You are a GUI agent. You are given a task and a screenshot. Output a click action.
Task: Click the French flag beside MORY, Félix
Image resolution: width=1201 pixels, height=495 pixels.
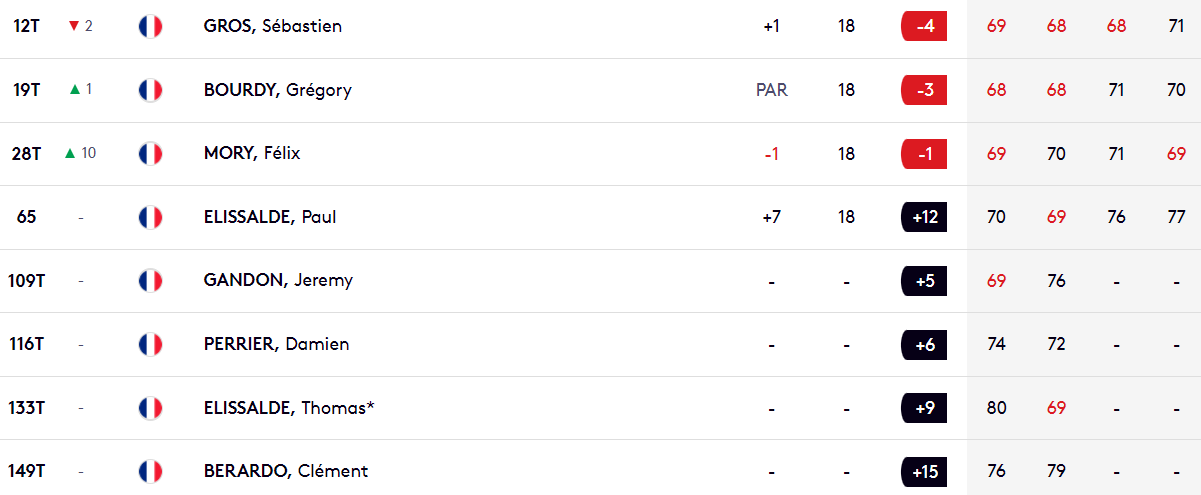tap(150, 153)
